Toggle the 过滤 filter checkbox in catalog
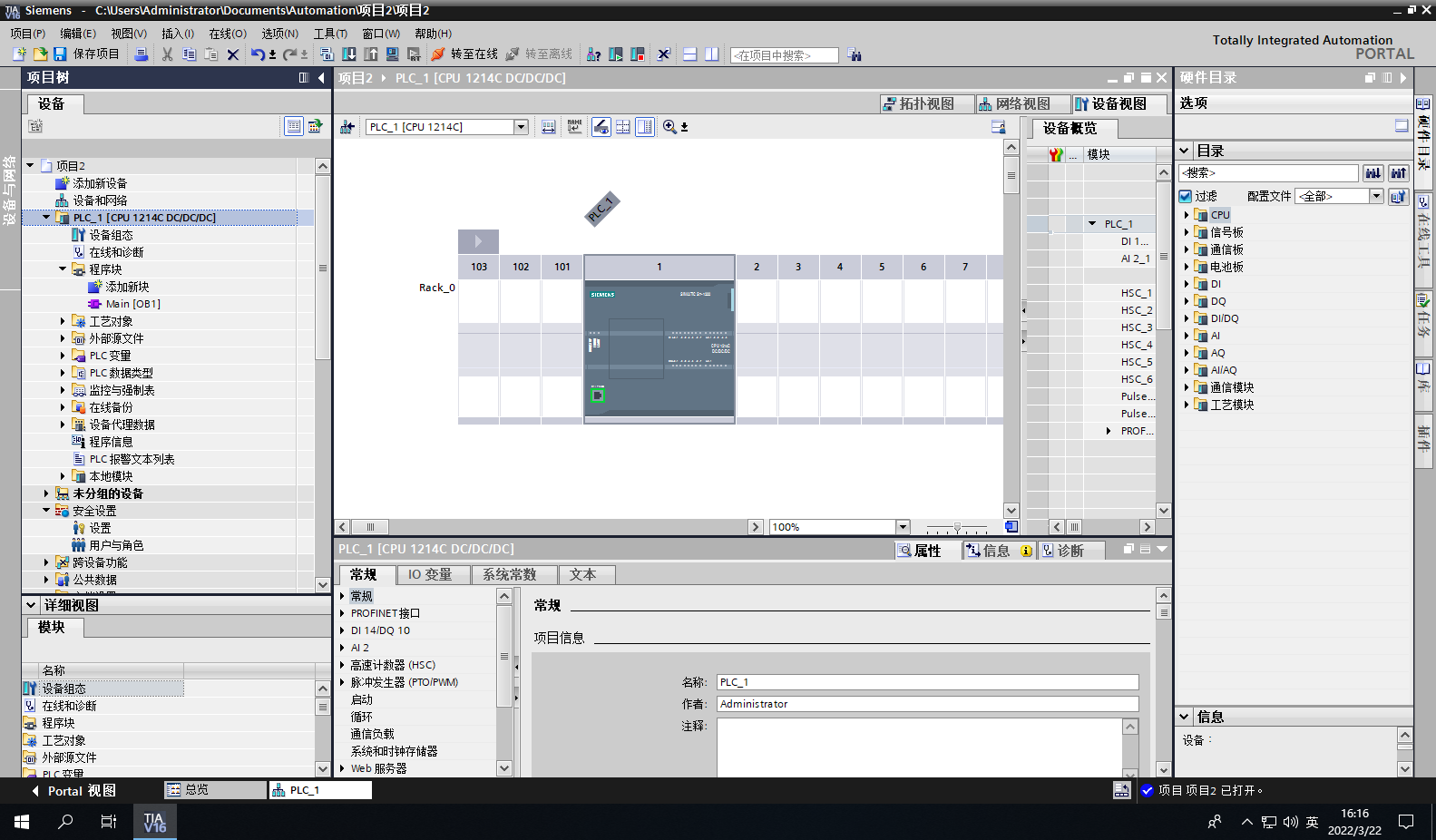 pyautogui.click(x=1185, y=196)
